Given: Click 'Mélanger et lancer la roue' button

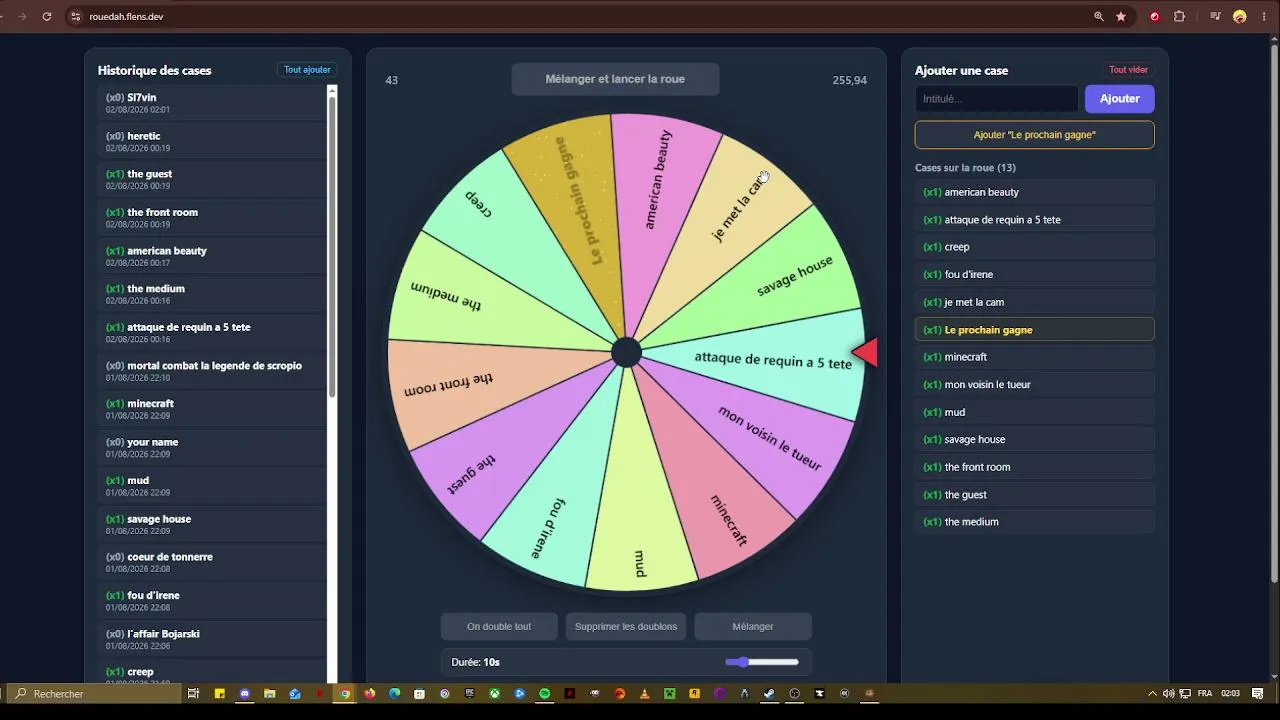Looking at the screenshot, I should [615, 79].
